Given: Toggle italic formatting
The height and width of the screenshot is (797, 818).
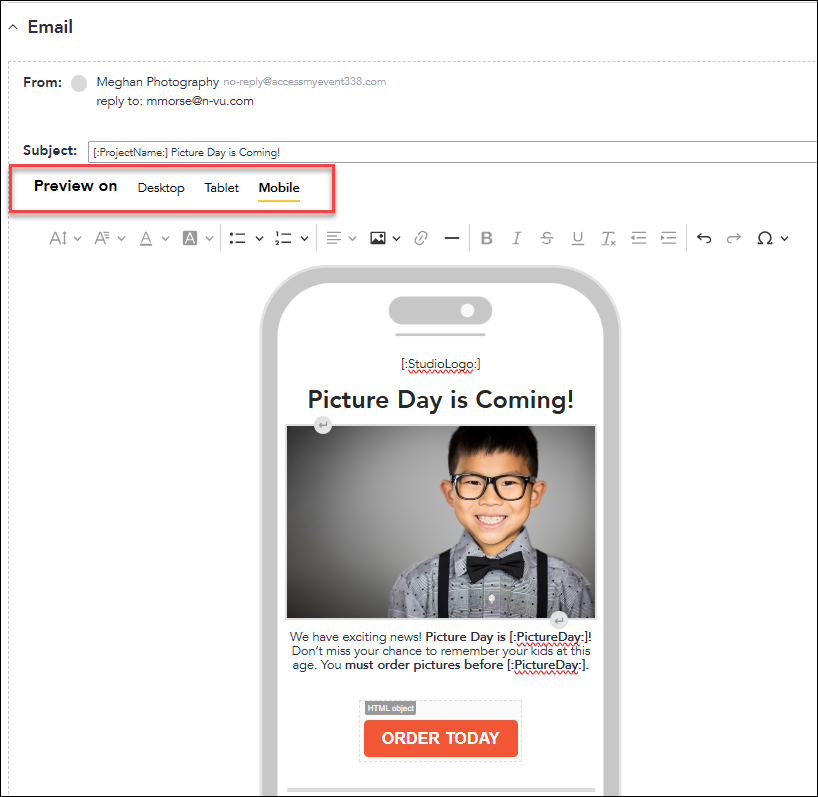Looking at the screenshot, I should 516,238.
